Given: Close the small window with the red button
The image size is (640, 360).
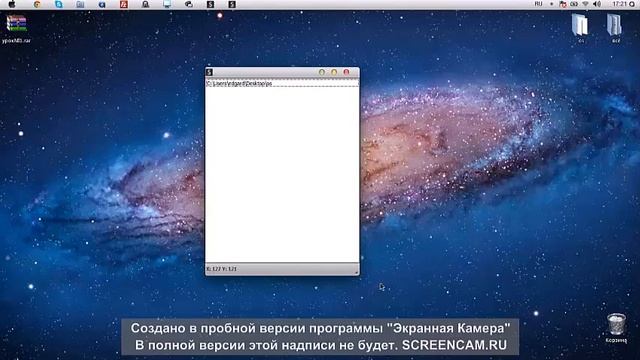Looking at the screenshot, I should 346,72.
